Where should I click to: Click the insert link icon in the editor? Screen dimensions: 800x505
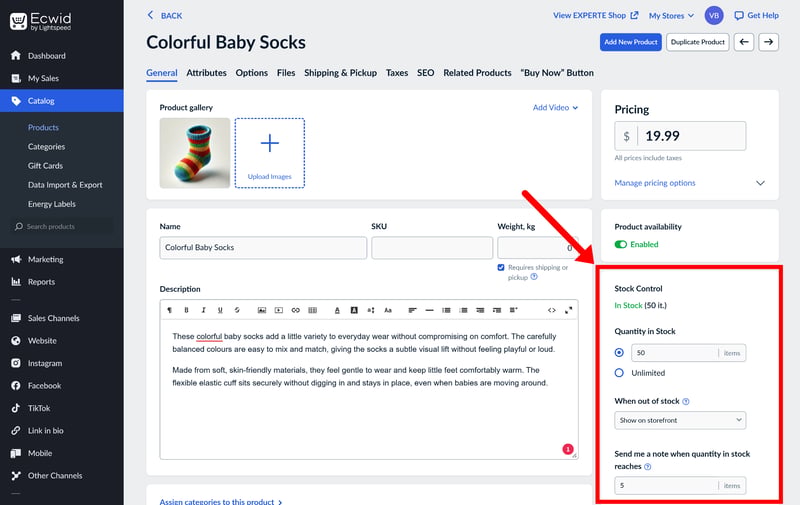[x=295, y=310]
